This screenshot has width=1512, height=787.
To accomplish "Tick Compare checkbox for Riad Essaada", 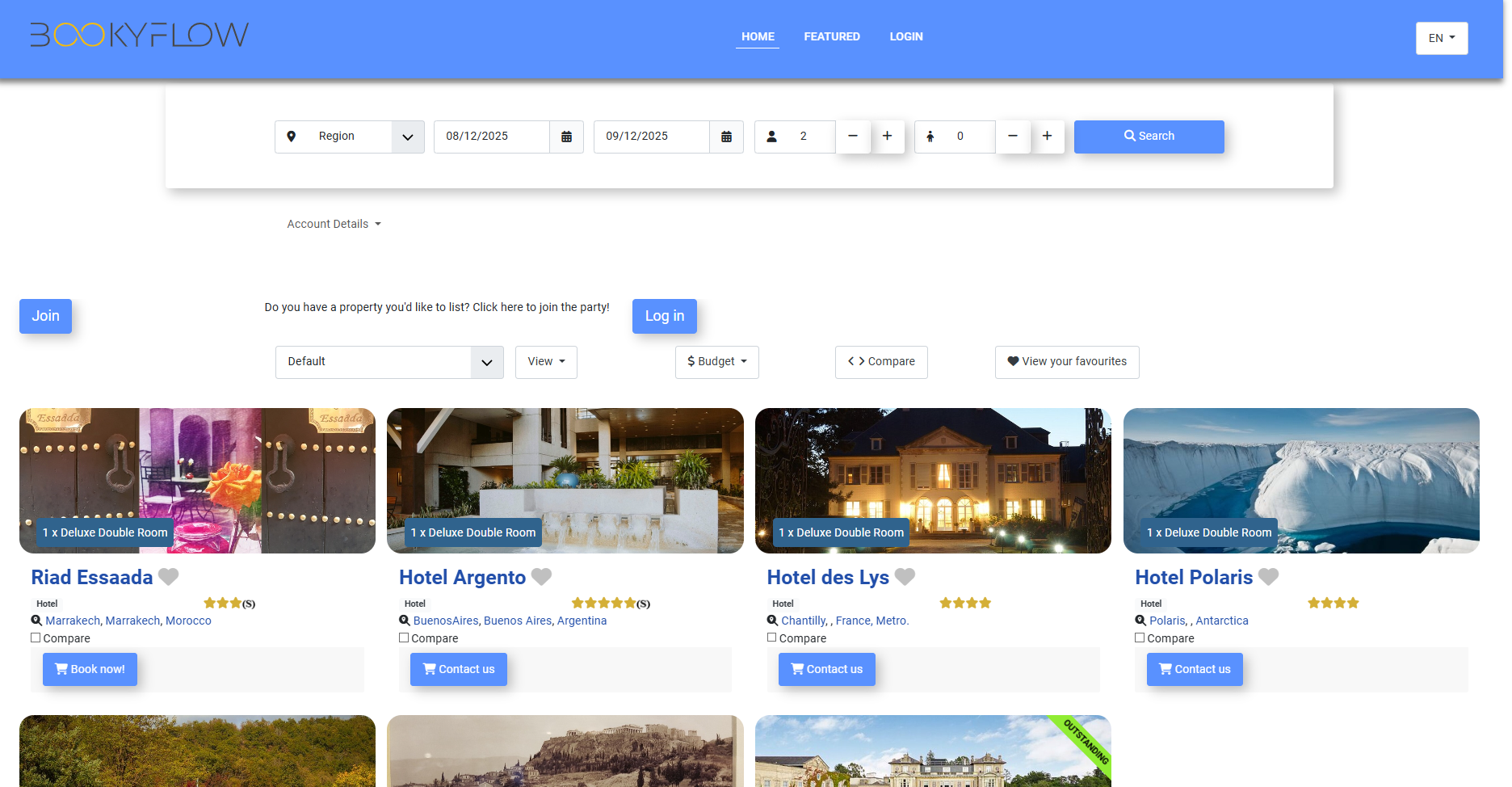I will click(x=36, y=638).
